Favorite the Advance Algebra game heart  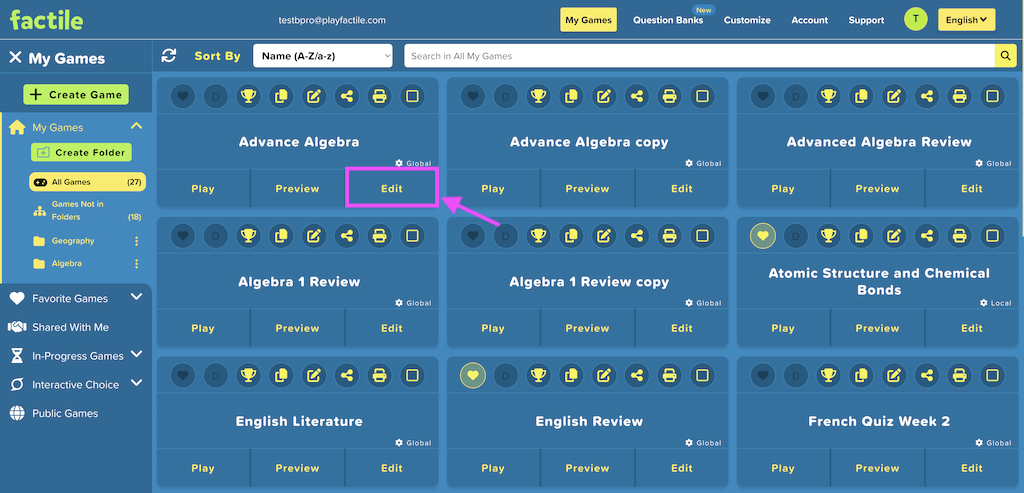pos(183,96)
